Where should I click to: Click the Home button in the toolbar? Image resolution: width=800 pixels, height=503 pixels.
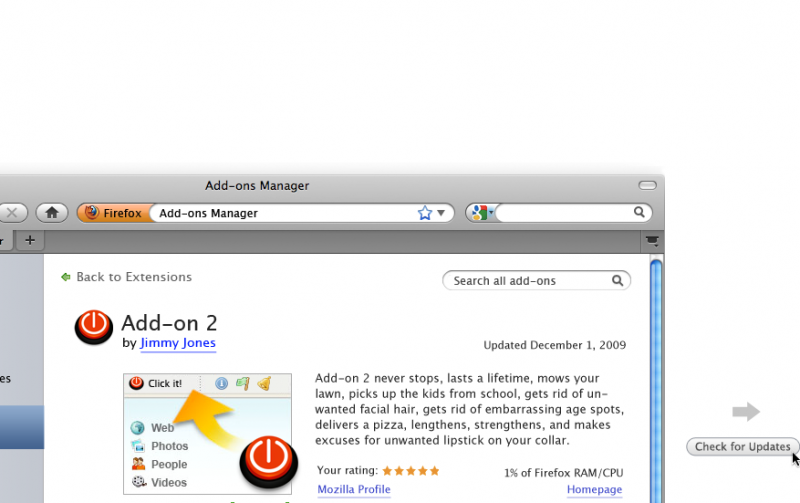click(x=51, y=213)
